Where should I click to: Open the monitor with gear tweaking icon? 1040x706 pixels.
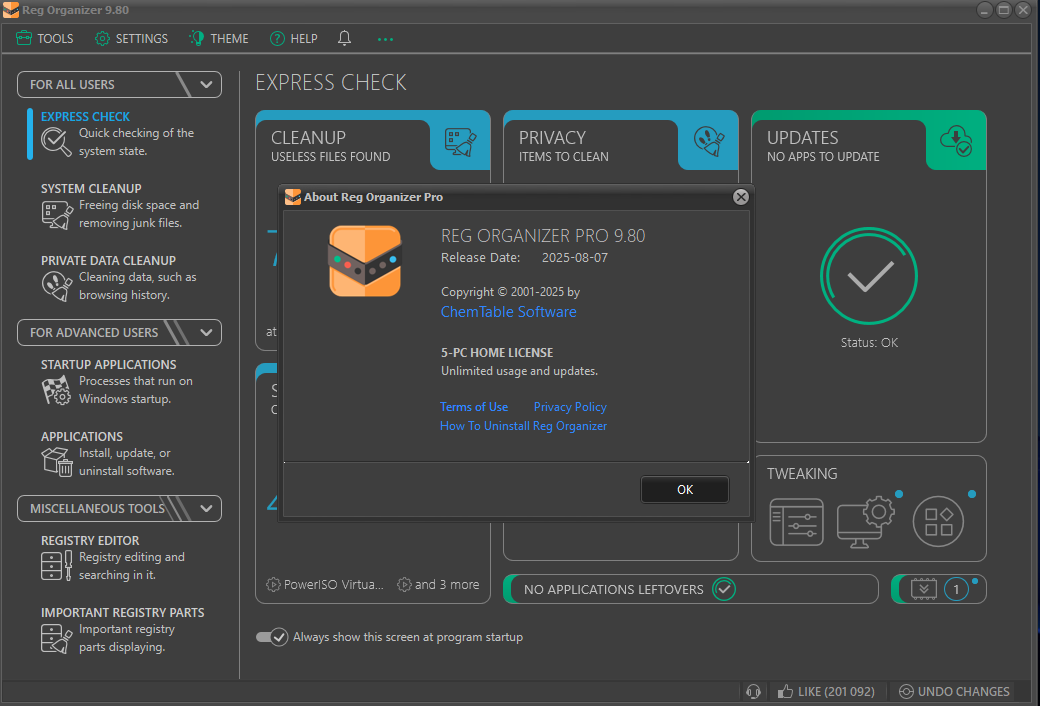866,522
